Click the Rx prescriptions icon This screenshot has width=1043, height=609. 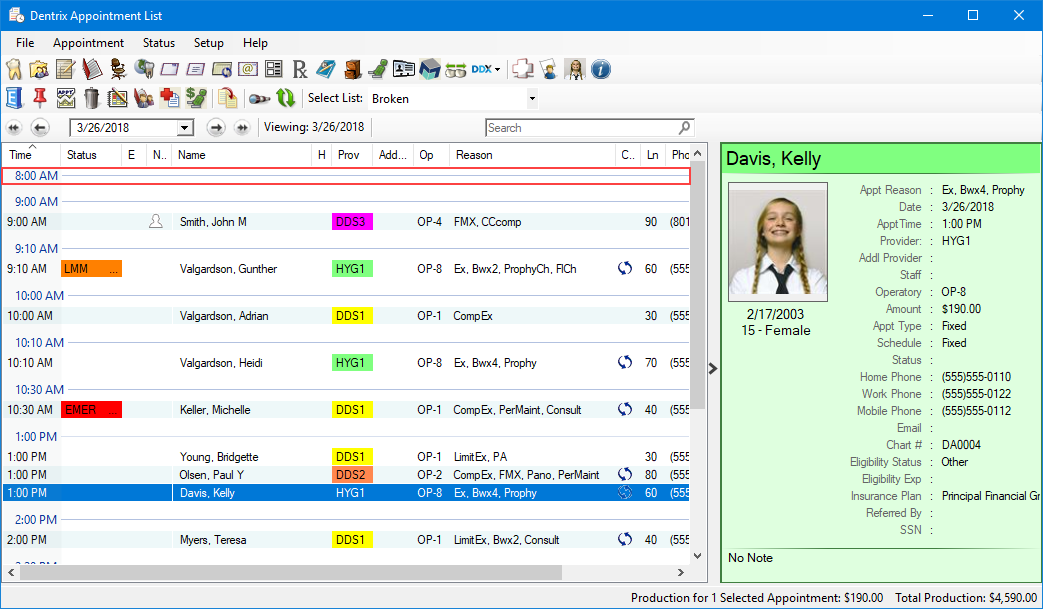pos(300,70)
